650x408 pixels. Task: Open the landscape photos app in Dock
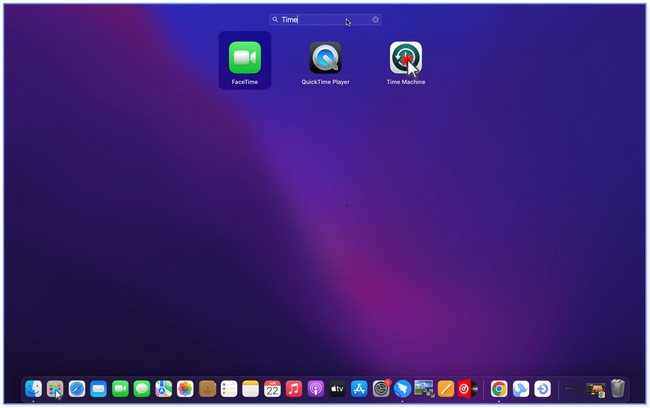coord(424,389)
